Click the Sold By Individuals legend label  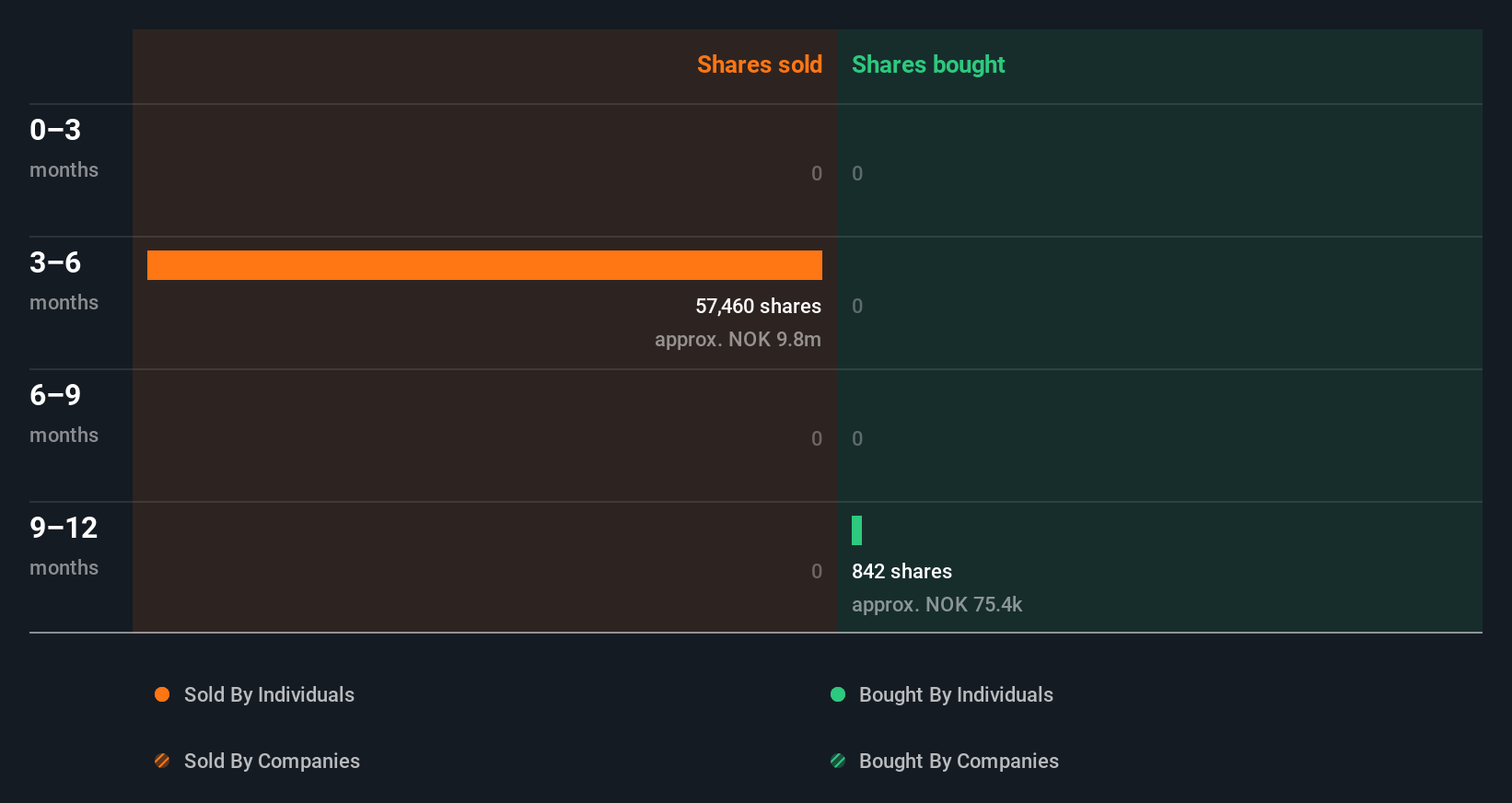(x=269, y=694)
